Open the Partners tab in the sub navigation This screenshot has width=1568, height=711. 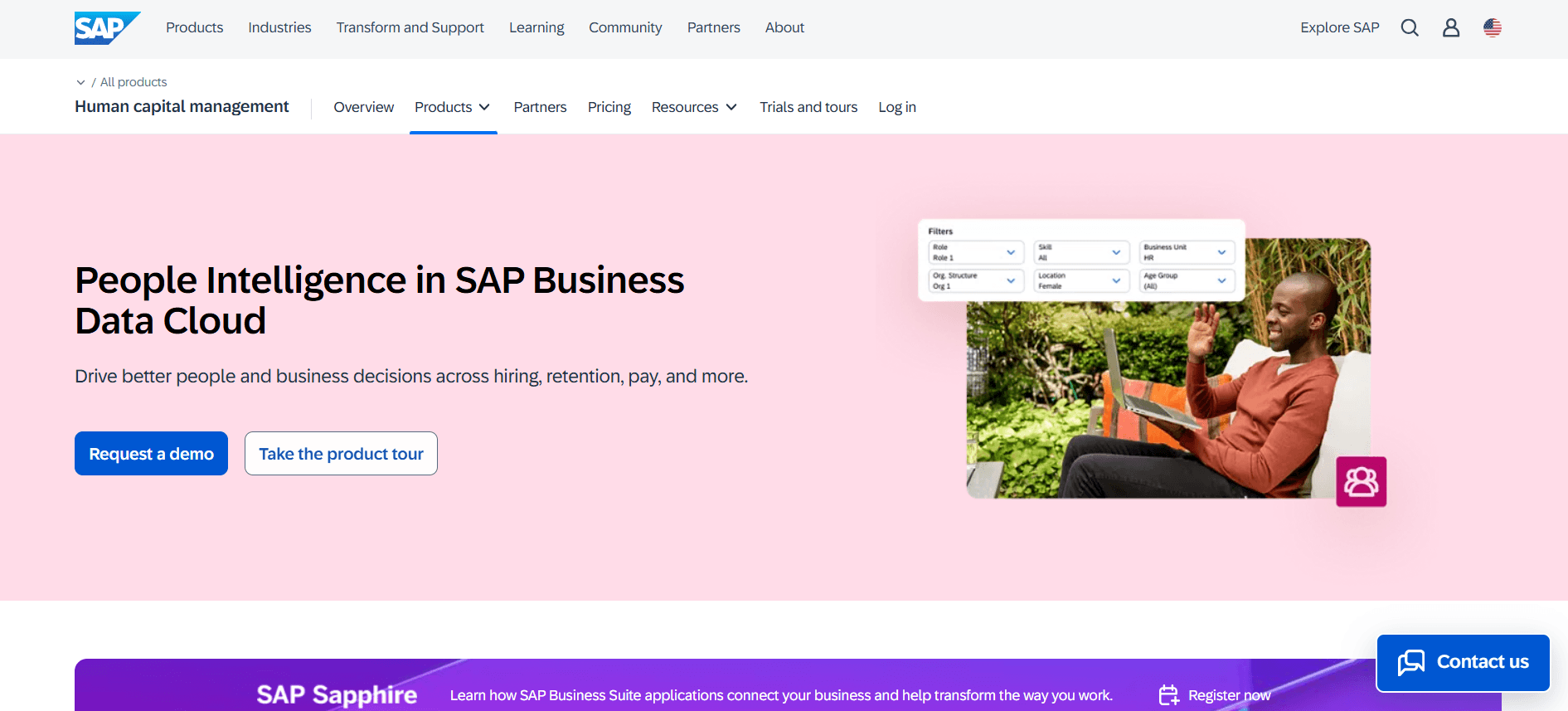[x=541, y=107]
